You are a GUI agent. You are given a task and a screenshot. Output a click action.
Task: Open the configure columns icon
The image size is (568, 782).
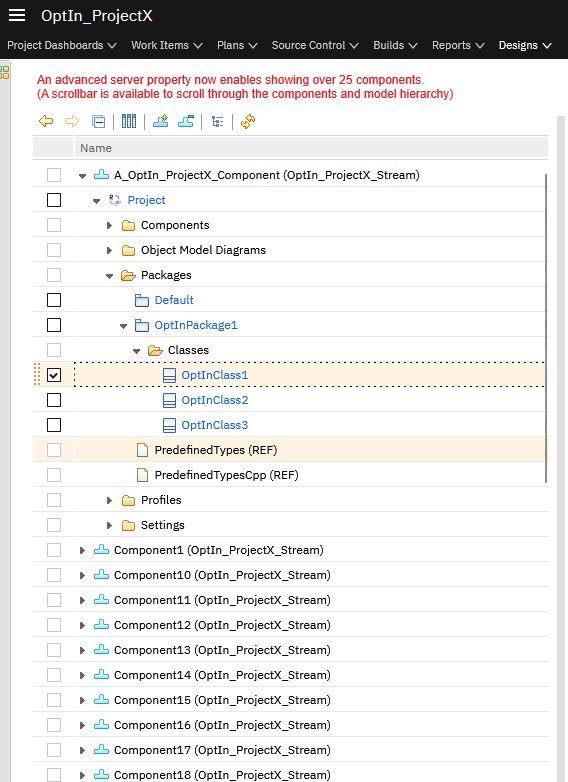click(129, 121)
